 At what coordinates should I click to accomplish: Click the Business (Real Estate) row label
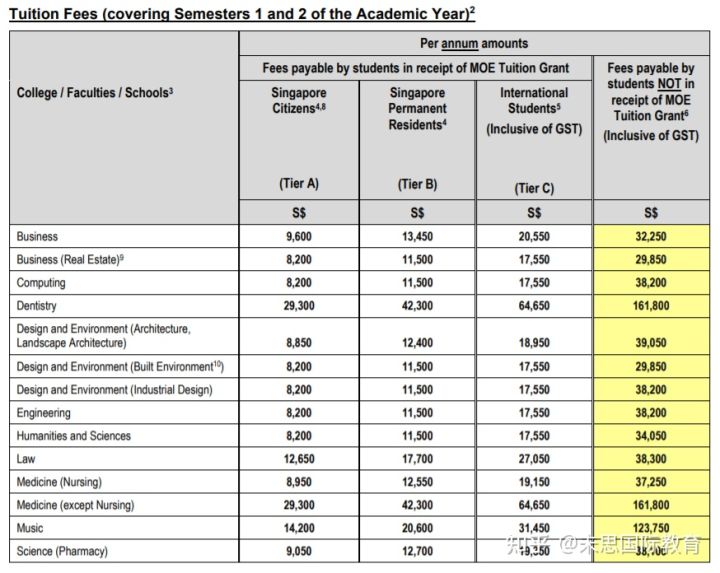point(70,260)
